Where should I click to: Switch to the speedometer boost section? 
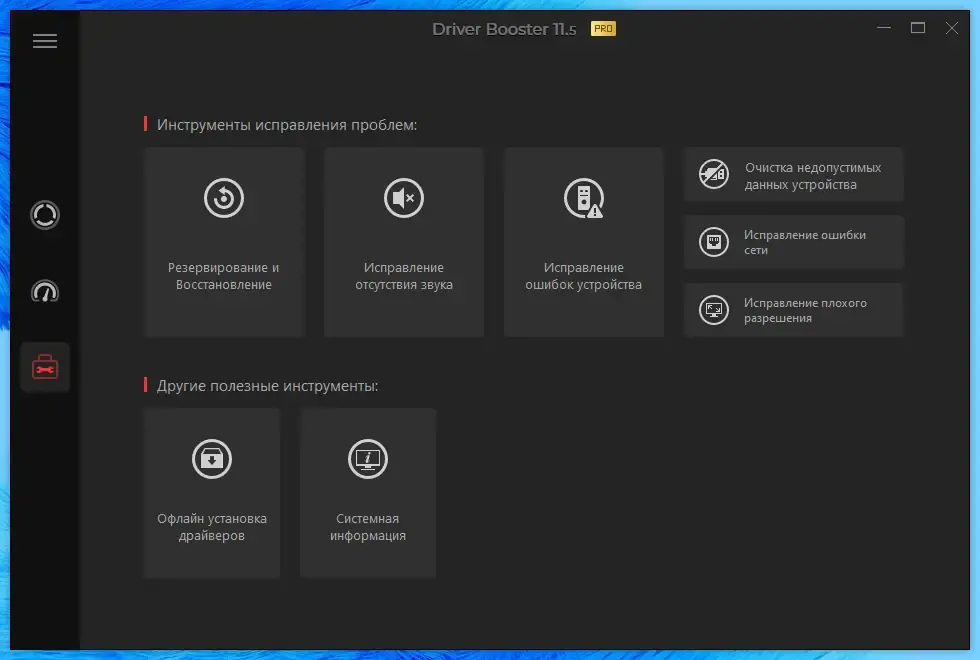[45, 291]
